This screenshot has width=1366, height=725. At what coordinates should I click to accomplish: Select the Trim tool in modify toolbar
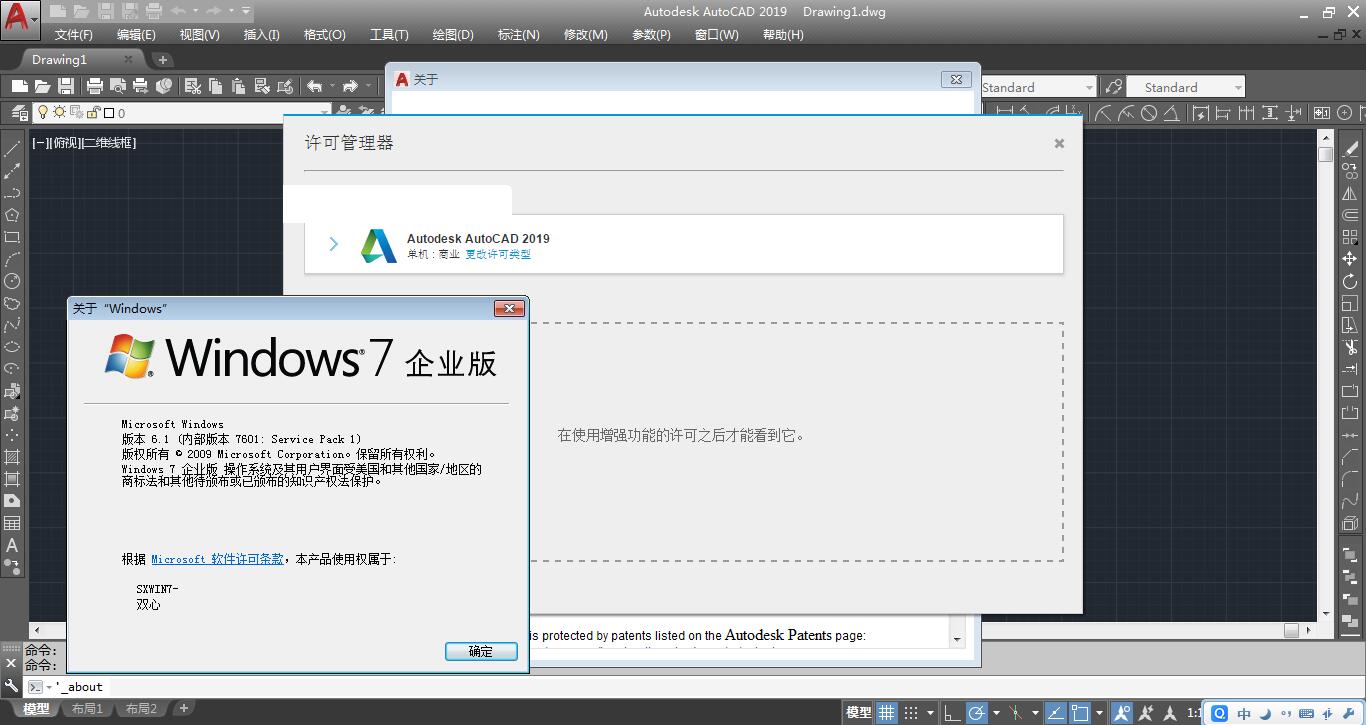pos(1350,347)
